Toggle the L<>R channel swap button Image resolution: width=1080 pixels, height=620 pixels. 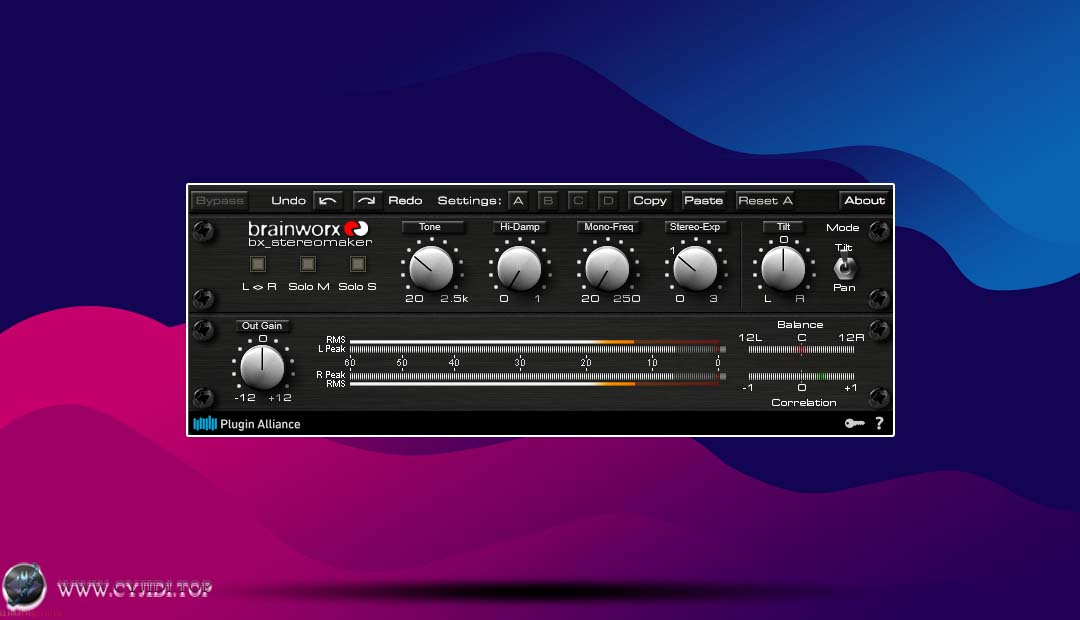[258, 264]
